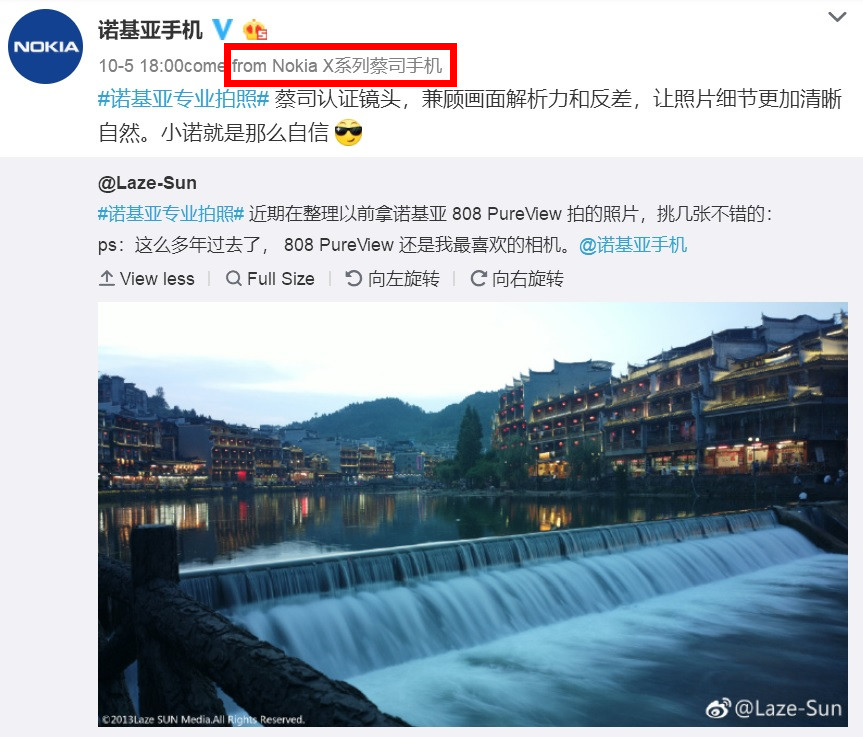Click the blue verified V badge
This screenshot has height=737, width=863.
pos(223,29)
